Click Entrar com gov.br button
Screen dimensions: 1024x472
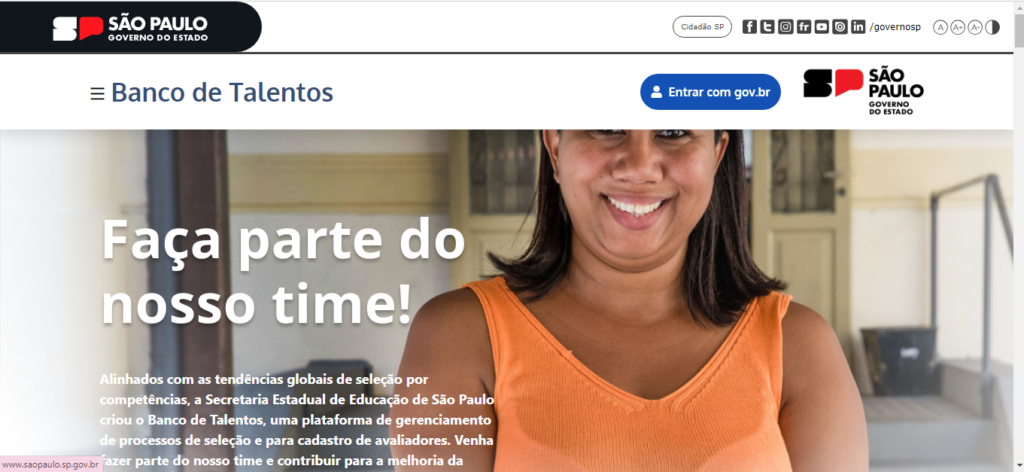pyautogui.click(x=711, y=92)
